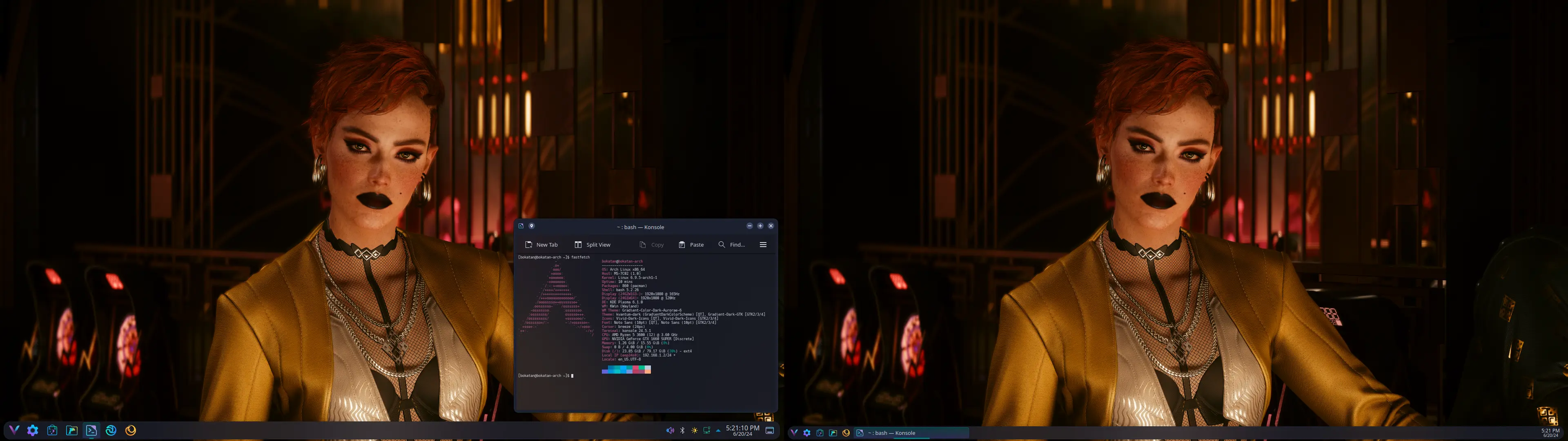This screenshot has width=1568, height=441.
Task: Open the volume control in system tray
Action: click(x=670, y=430)
